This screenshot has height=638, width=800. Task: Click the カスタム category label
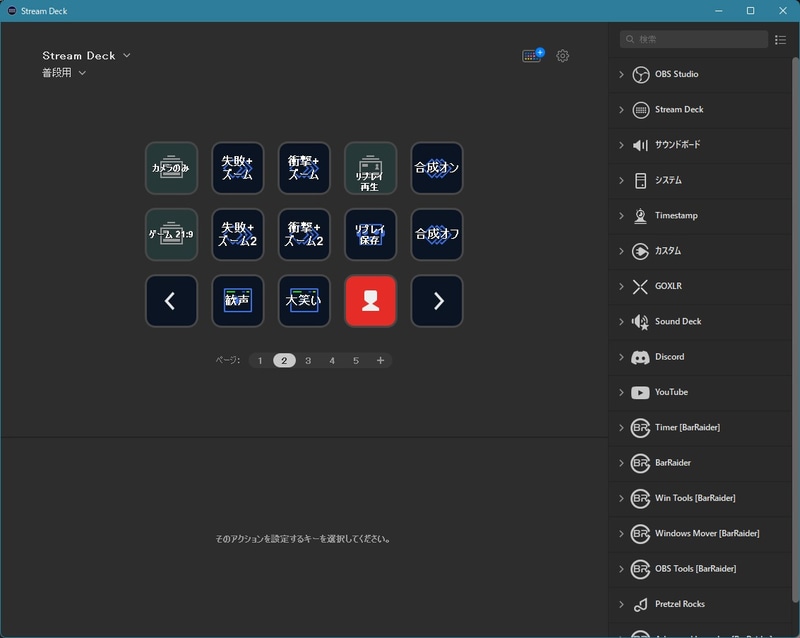click(x=668, y=251)
